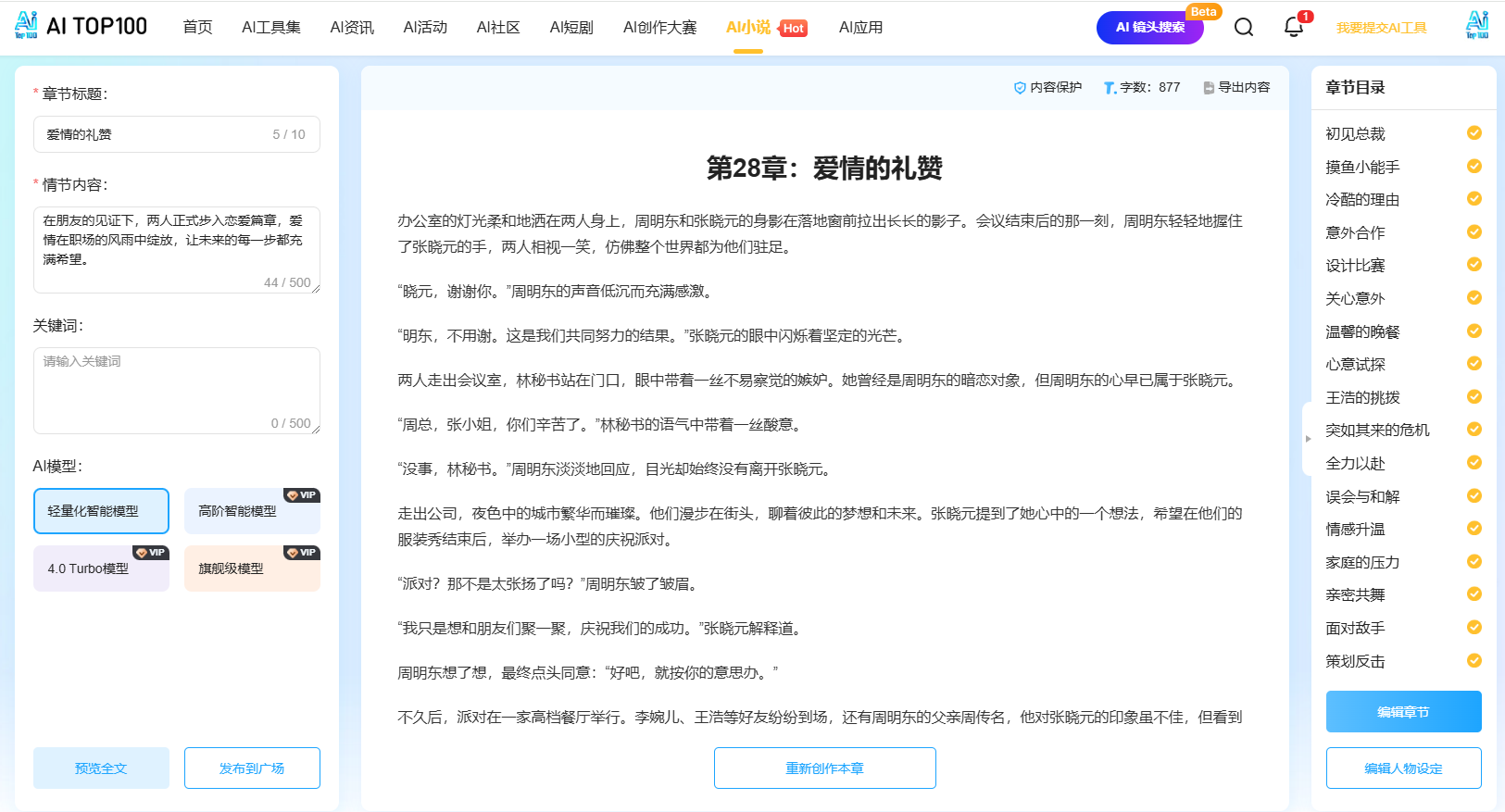Go to the AI社区 tab
This screenshot has width=1505, height=812.
tap(498, 28)
